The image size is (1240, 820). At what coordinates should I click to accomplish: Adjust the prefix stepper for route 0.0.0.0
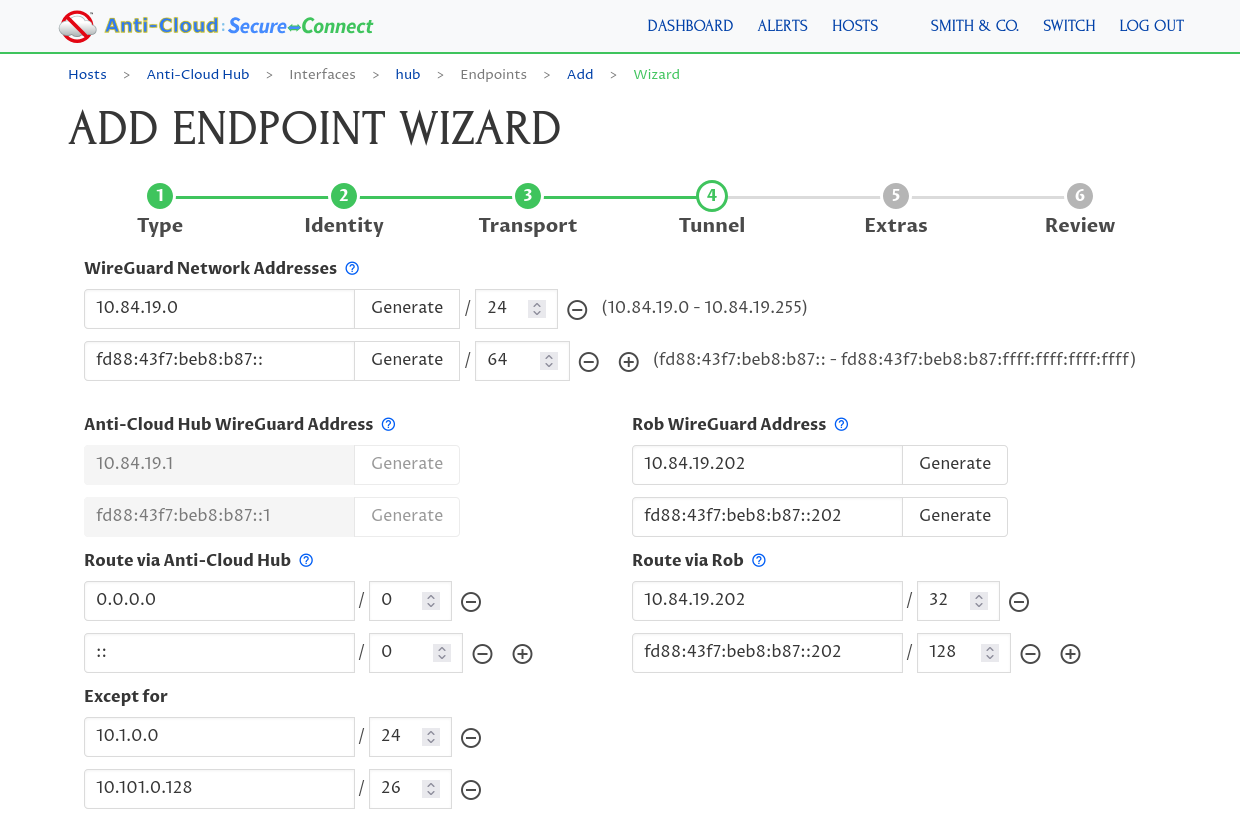click(431, 601)
